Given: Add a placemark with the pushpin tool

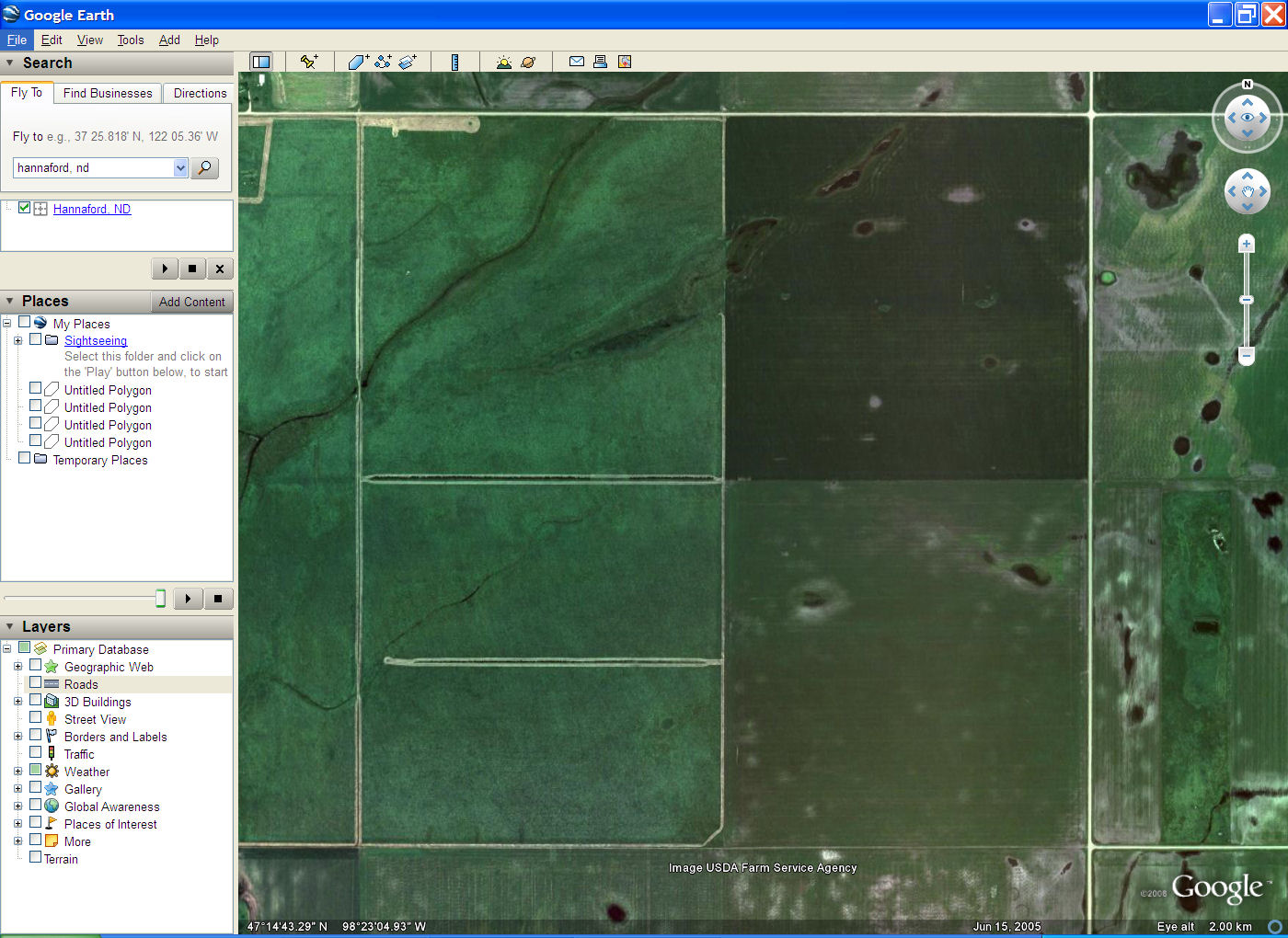Looking at the screenshot, I should [309, 62].
